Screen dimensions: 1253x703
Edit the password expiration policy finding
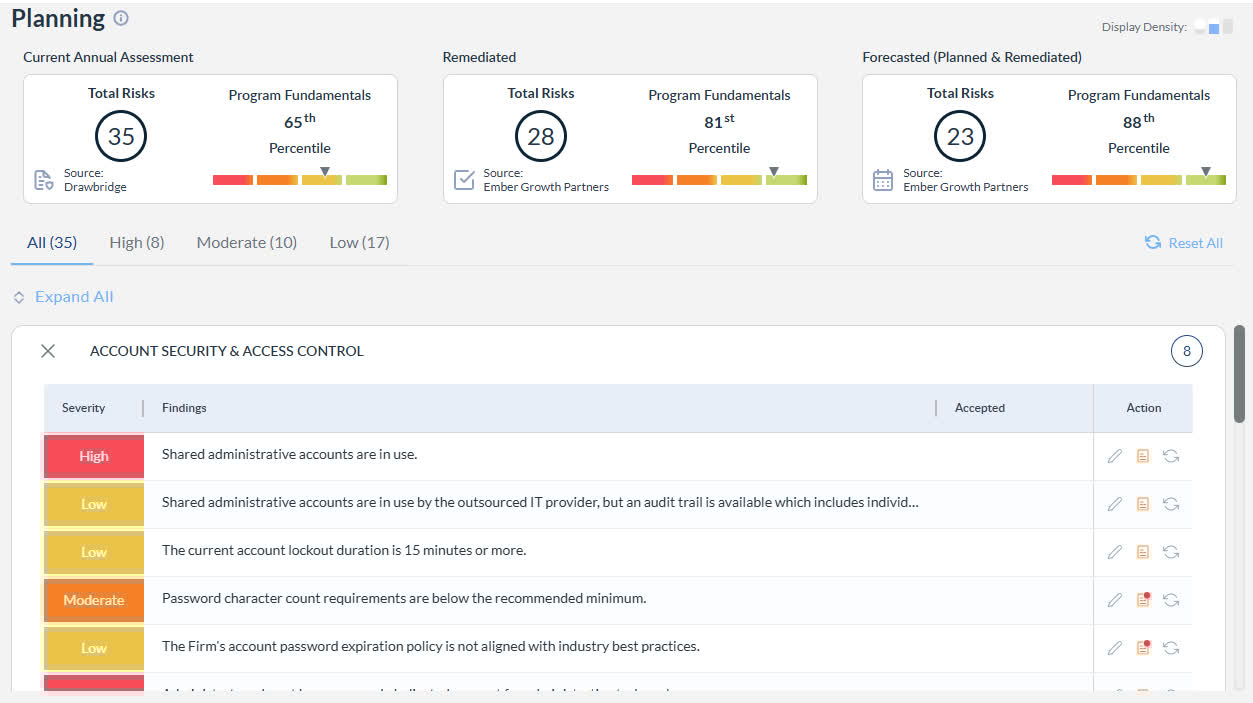(1115, 648)
